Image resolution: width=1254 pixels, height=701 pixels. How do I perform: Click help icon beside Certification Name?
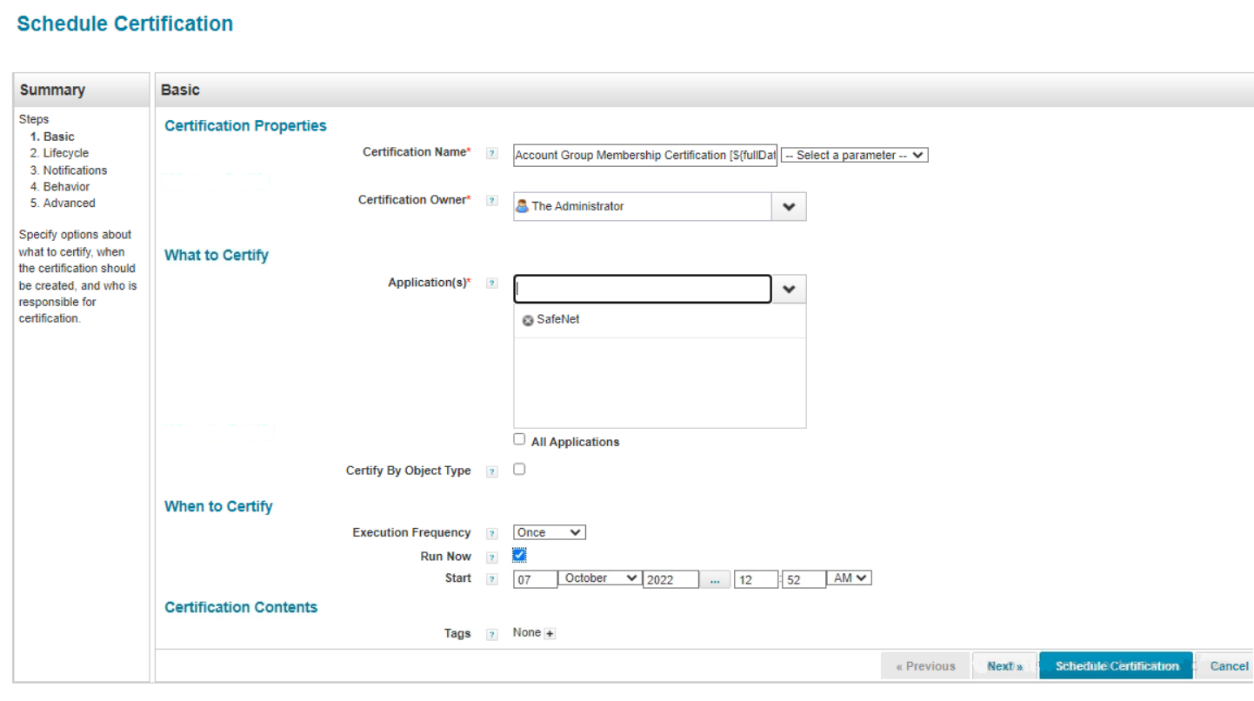tap(491, 154)
